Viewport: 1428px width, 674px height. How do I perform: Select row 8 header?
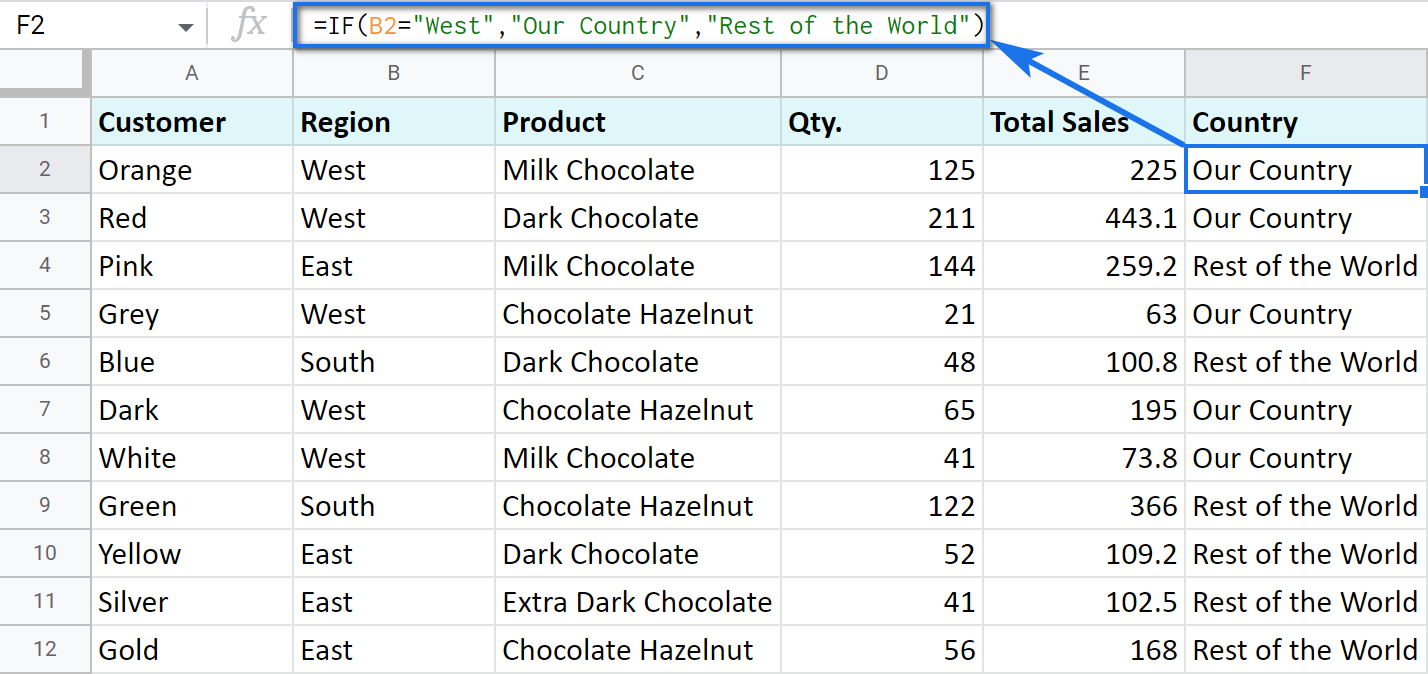[x=45, y=458]
